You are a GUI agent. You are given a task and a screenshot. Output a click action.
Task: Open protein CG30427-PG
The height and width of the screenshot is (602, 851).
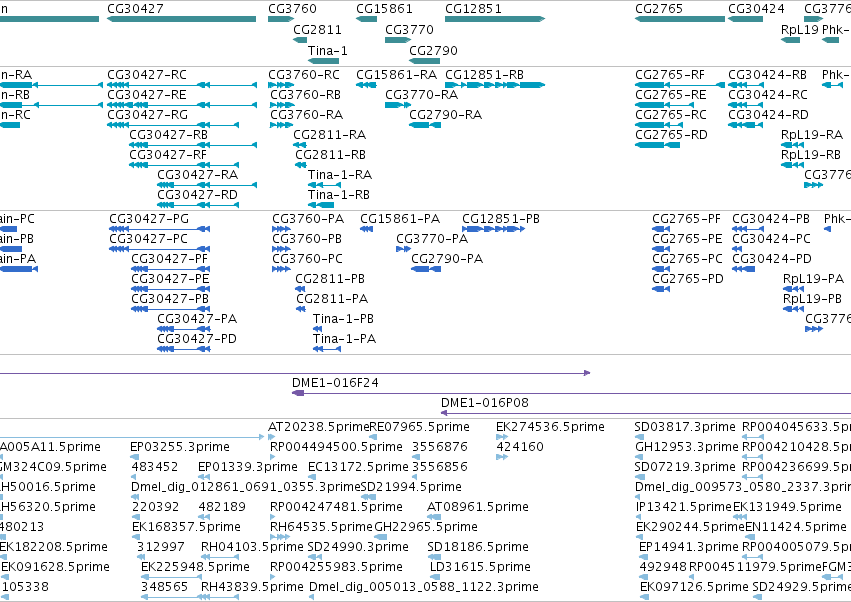(160, 229)
